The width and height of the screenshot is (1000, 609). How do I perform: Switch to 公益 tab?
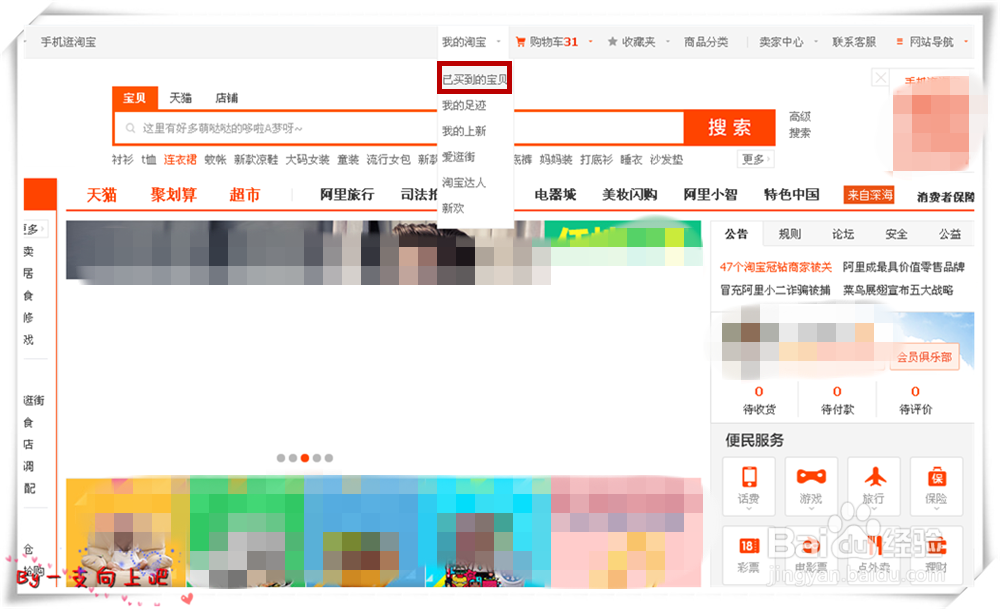tap(950, 234)
